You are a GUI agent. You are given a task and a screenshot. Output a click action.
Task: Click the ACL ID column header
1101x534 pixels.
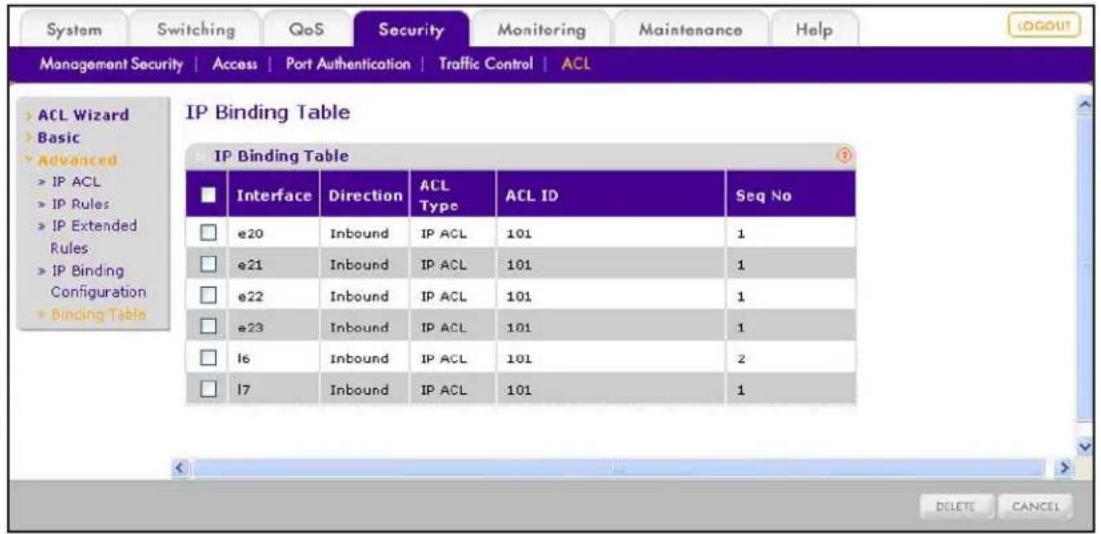[x=611, y=196]
